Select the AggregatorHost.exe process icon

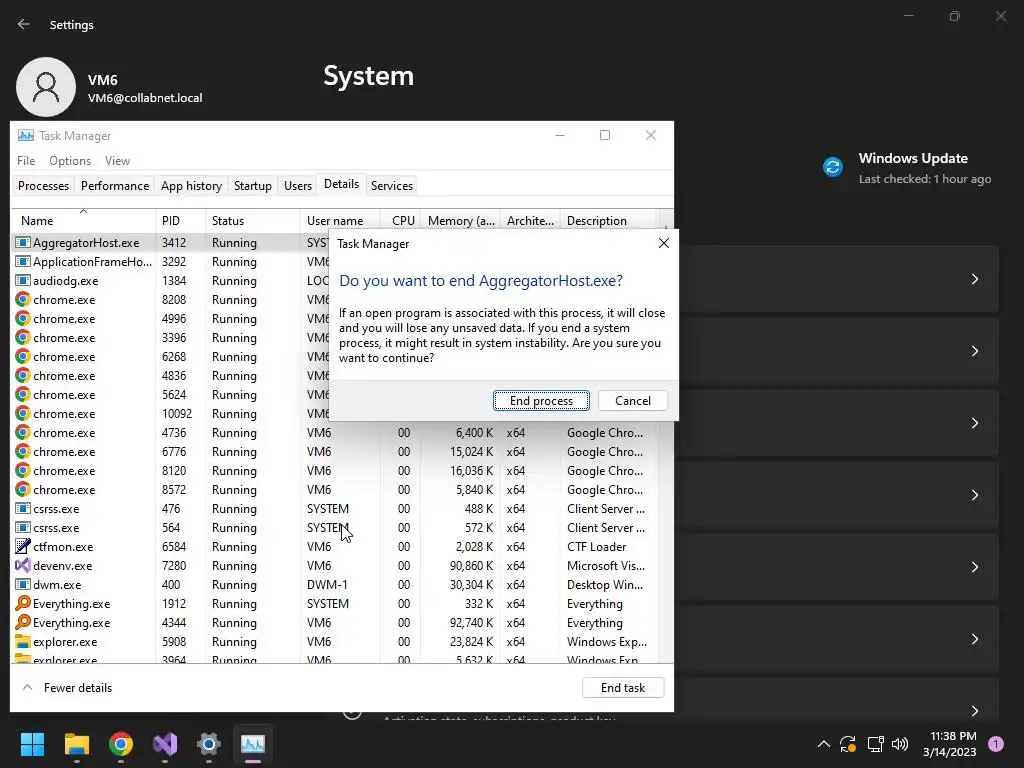pos(23,242)
